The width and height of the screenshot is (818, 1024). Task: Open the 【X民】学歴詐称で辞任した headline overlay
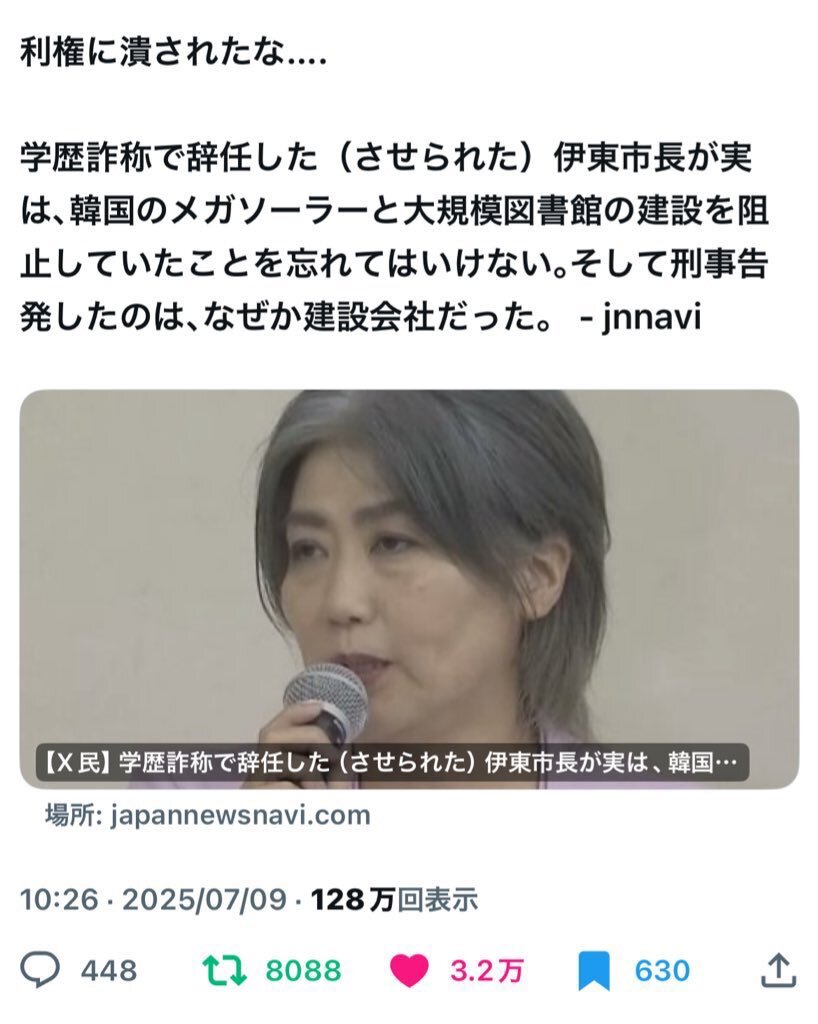392,762
